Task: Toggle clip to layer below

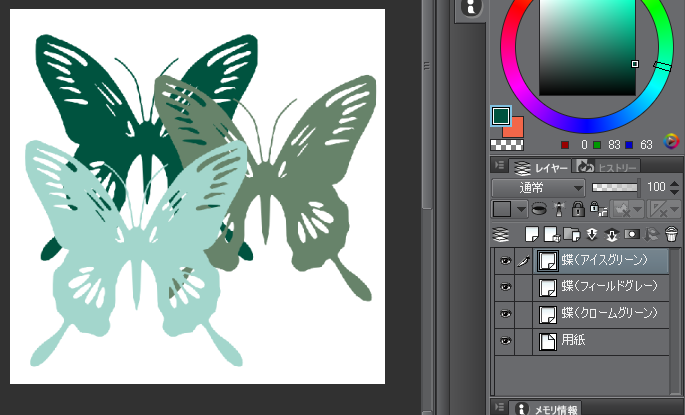Action: click(x=539, y=209)
